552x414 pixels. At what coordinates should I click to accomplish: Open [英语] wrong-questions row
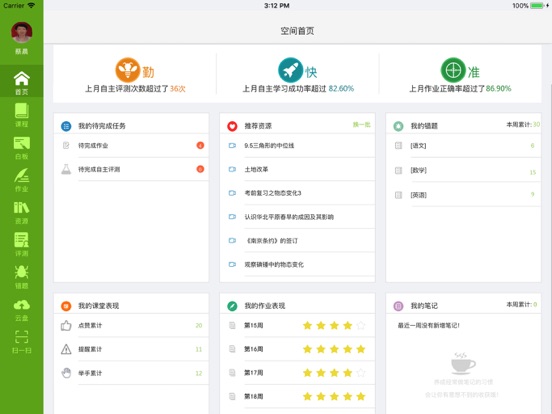[x=463, y=195]
